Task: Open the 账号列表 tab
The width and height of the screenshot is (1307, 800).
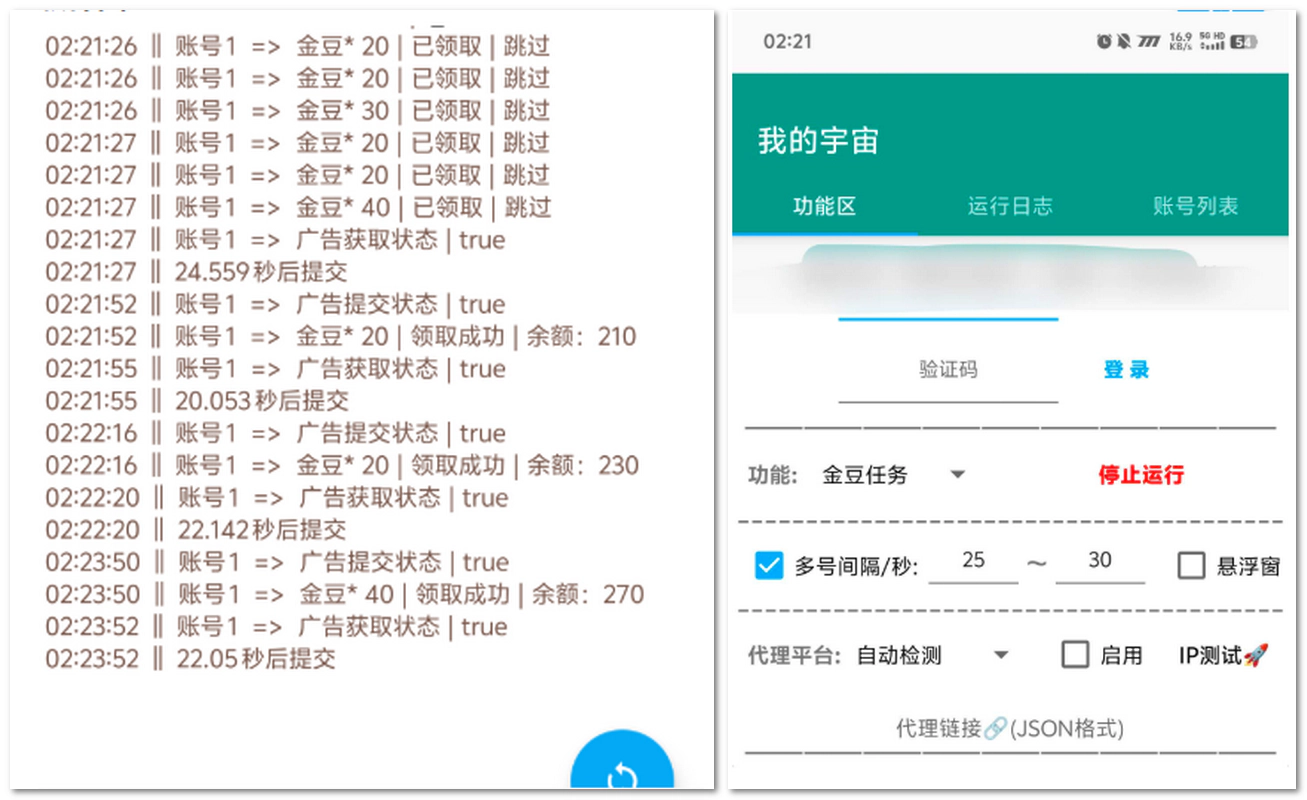Action: (x=1195, y=206)
